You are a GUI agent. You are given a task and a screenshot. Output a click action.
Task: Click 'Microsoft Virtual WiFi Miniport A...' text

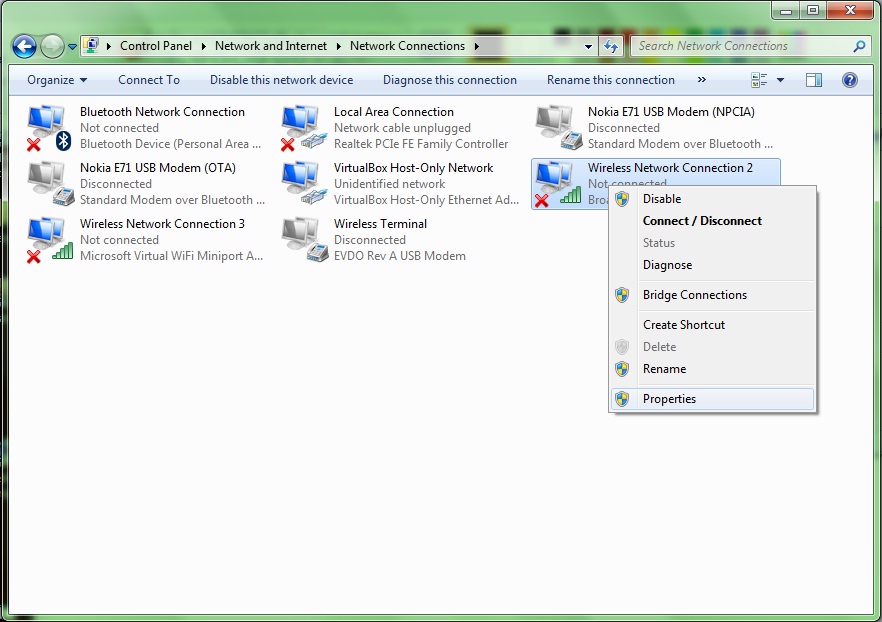(x=172, y=256)
